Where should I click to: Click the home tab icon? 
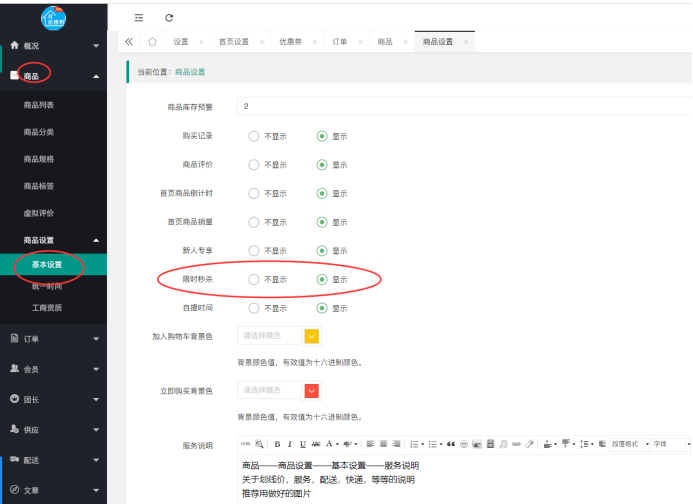coord(152,42)
